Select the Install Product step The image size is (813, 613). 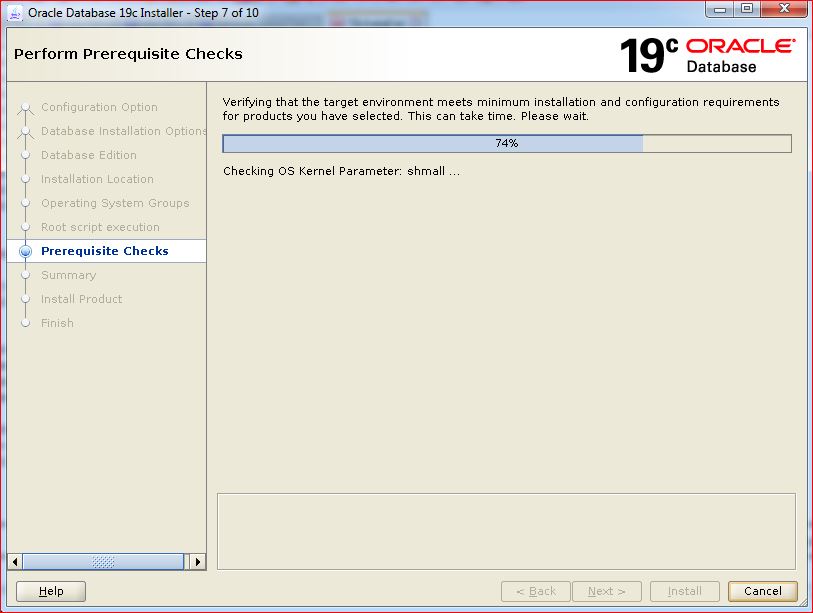pyautogui.click(x=81, y=299)
